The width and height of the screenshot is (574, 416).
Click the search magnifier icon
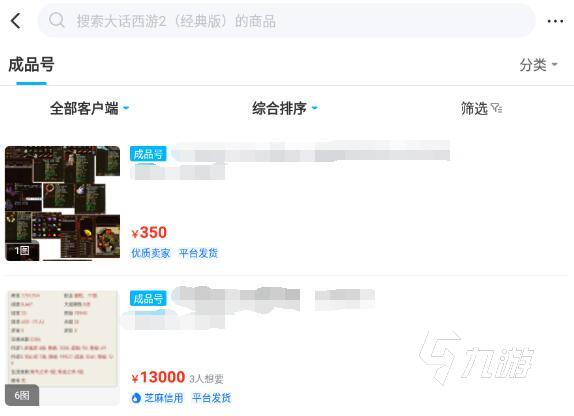[x=57, y=20]
